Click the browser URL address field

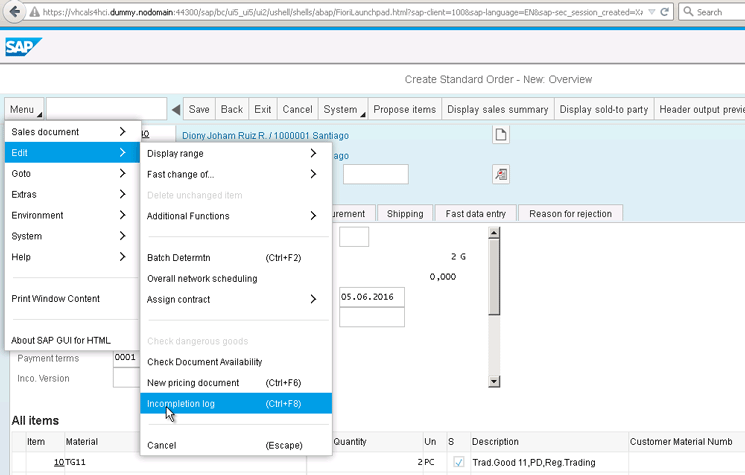click(342, 12)
